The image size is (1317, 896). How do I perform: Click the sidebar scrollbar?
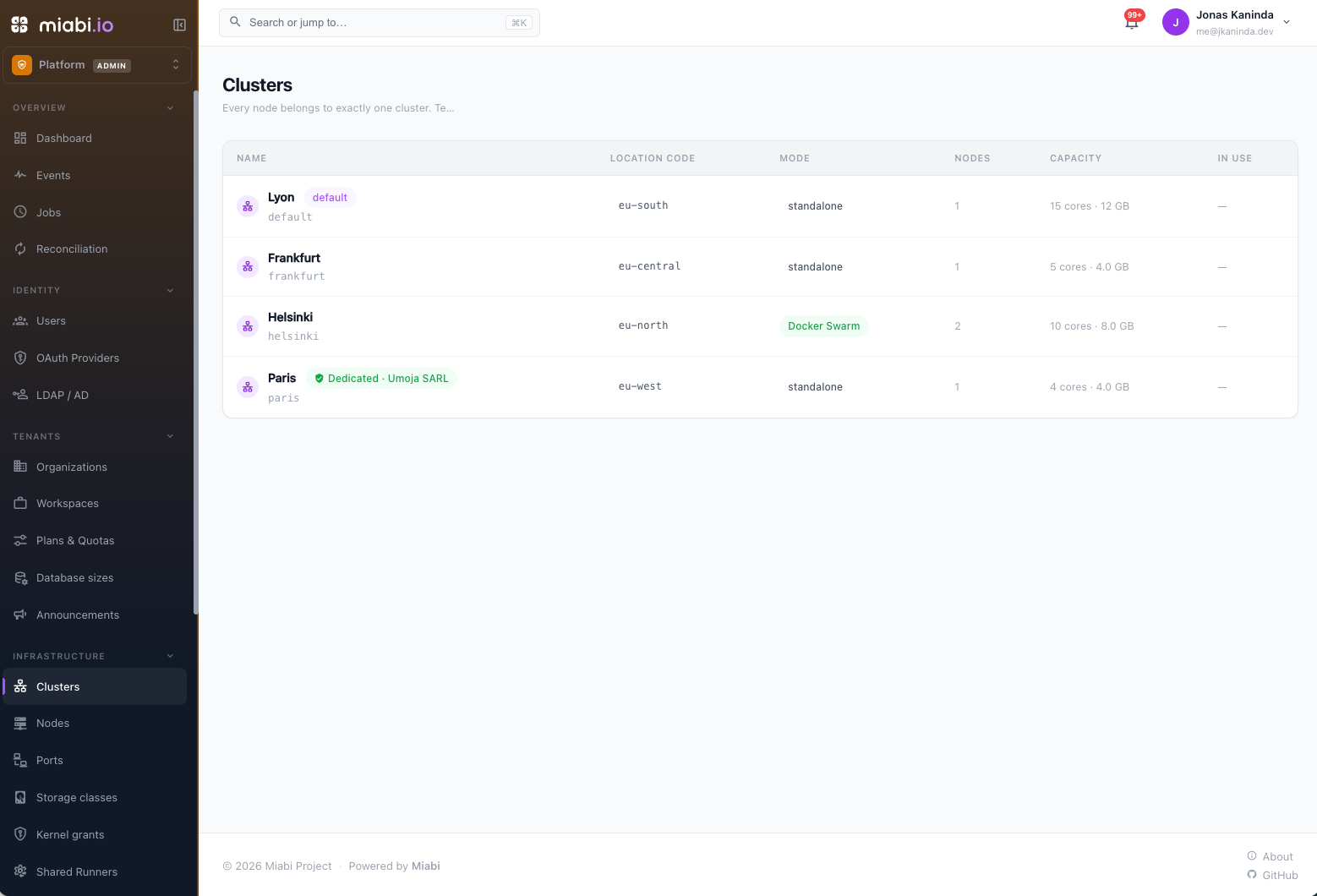coord(195,352)
